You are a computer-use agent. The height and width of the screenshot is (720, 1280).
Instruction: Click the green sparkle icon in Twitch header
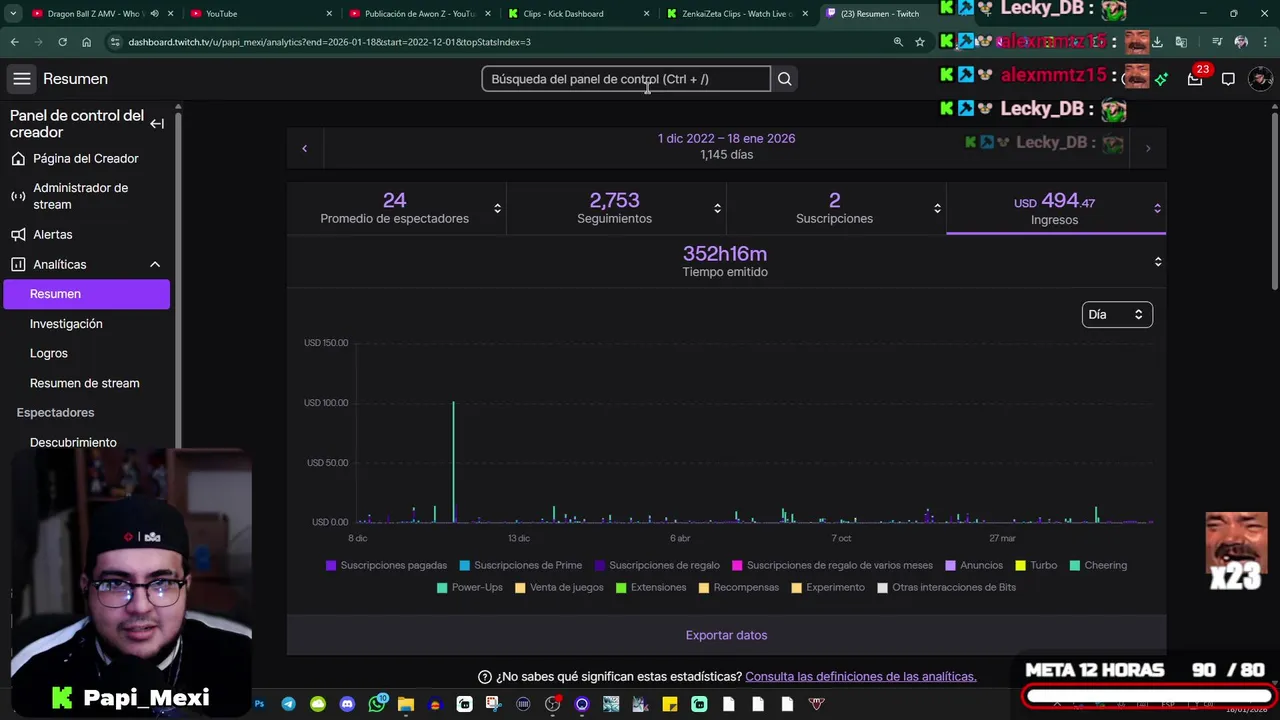(x=1161, y=79)
